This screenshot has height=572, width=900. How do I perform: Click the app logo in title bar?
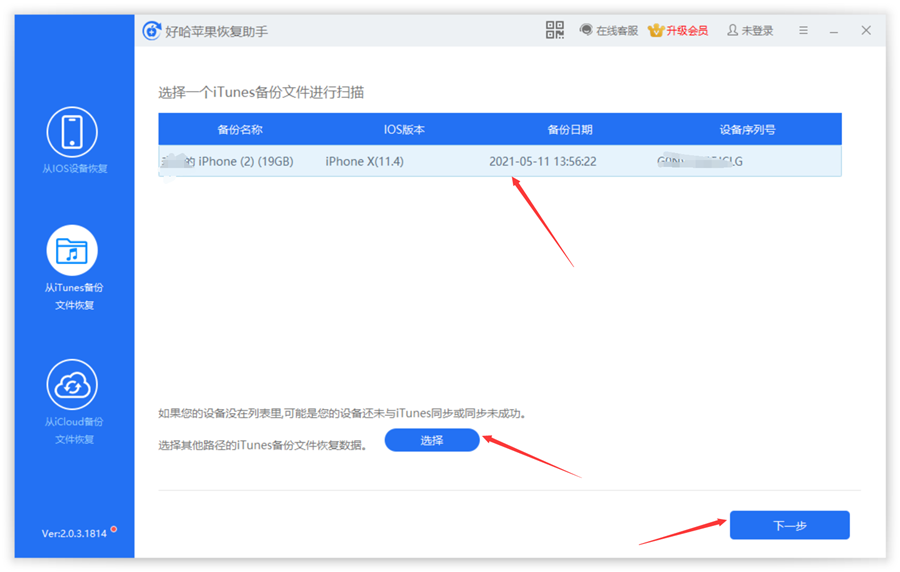coord(152,31)
